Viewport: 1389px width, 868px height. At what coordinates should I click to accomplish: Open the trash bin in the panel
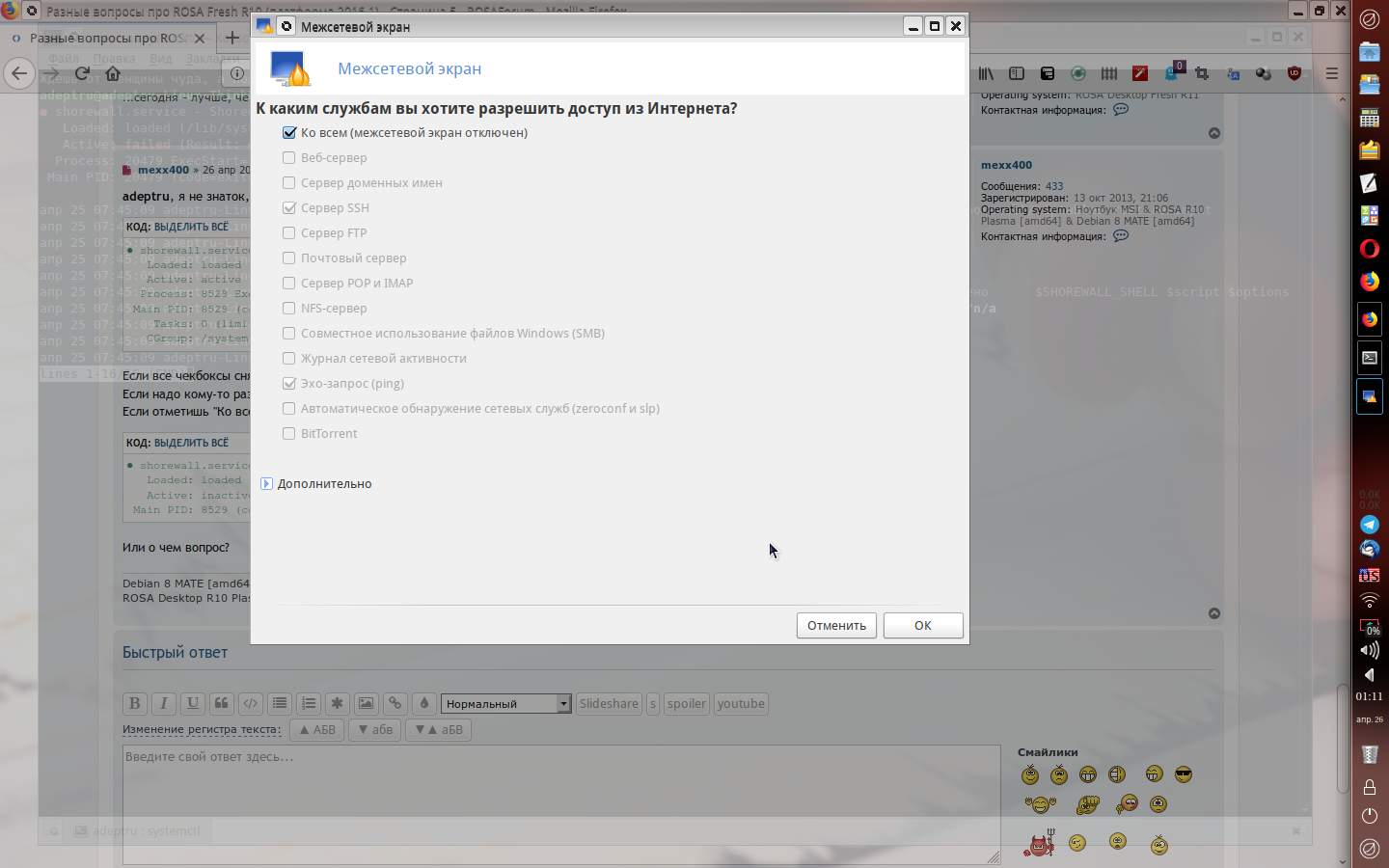point(1369,753)
